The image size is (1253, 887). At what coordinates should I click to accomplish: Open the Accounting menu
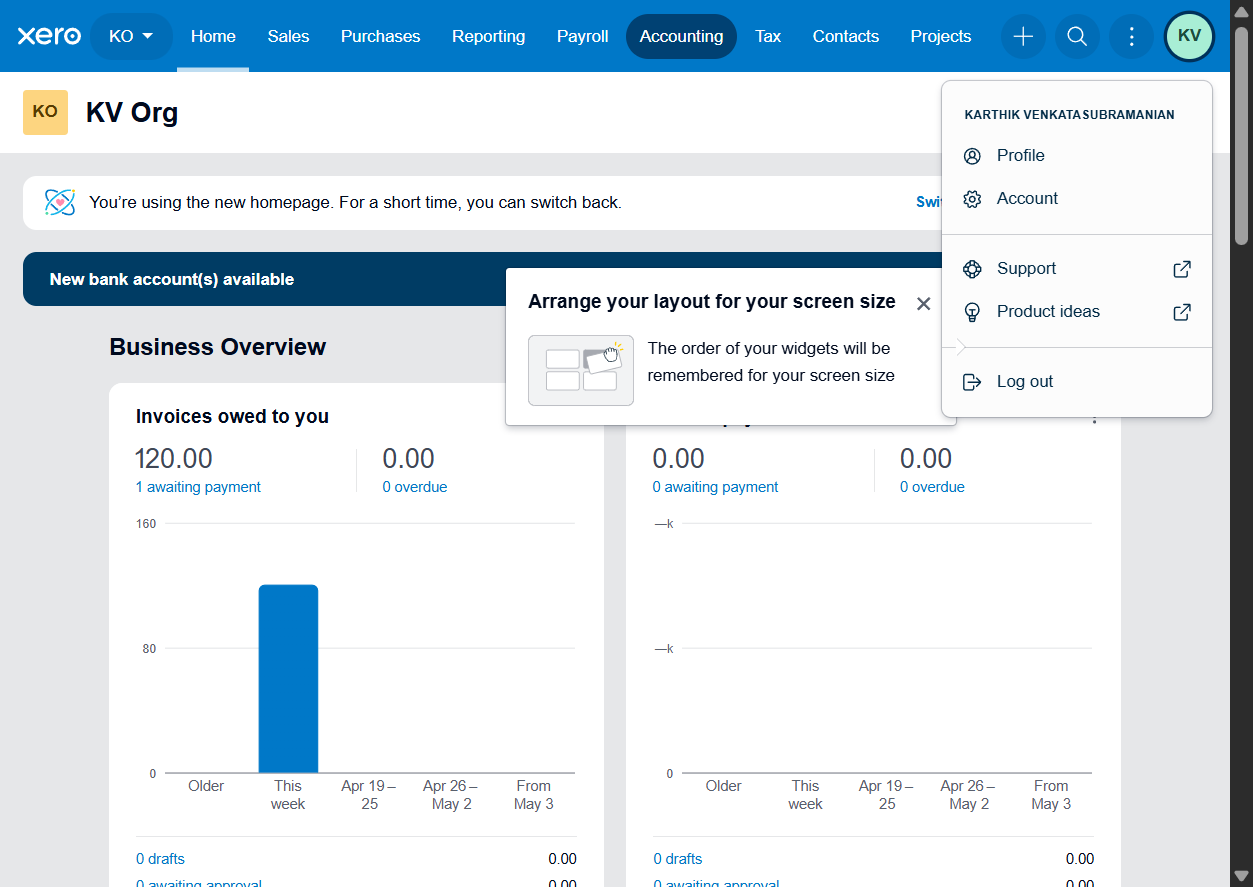[681, 36]
